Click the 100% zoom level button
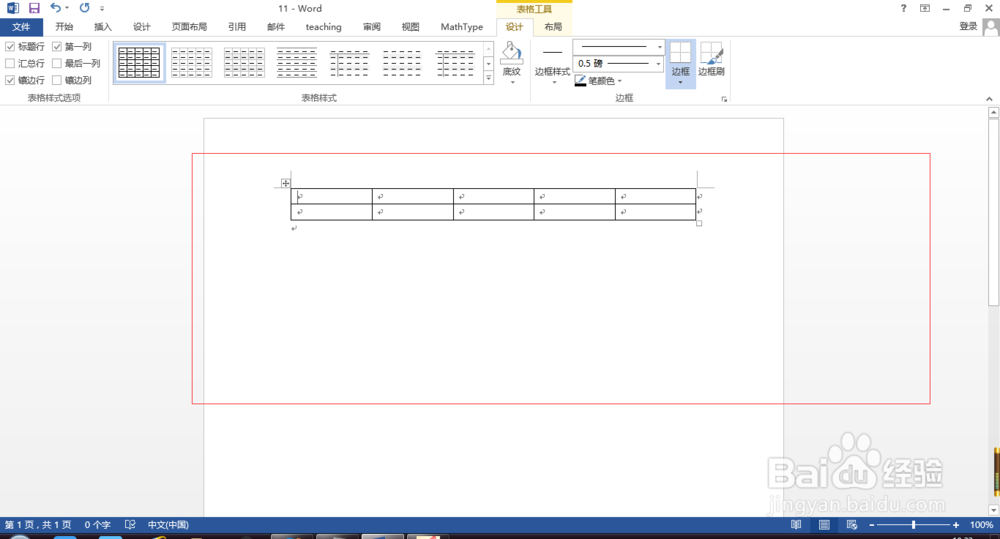Viewport: 1000px width, 539px height. click(x=982, y=524)
